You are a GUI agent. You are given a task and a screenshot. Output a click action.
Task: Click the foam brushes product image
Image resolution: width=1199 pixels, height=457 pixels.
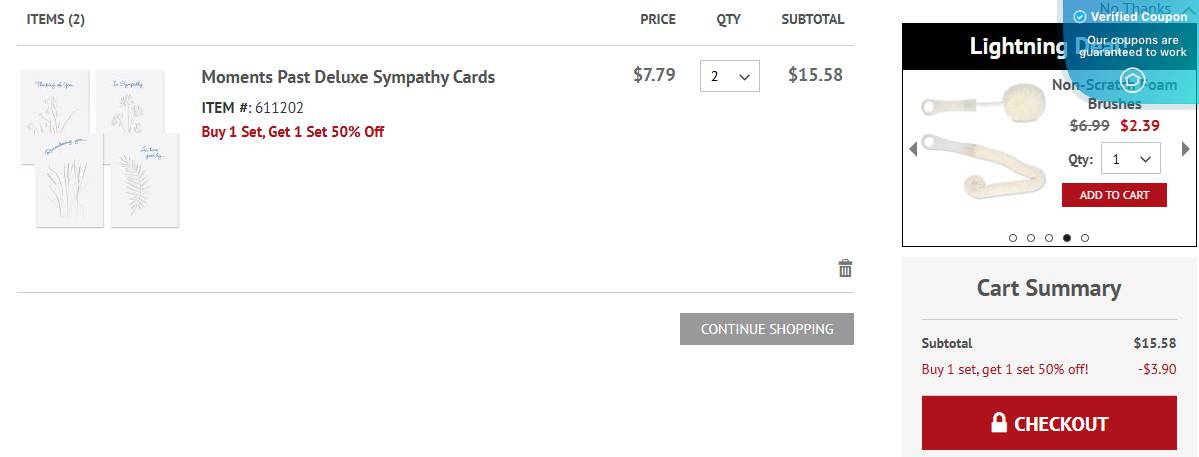click(x=980, y=148)
